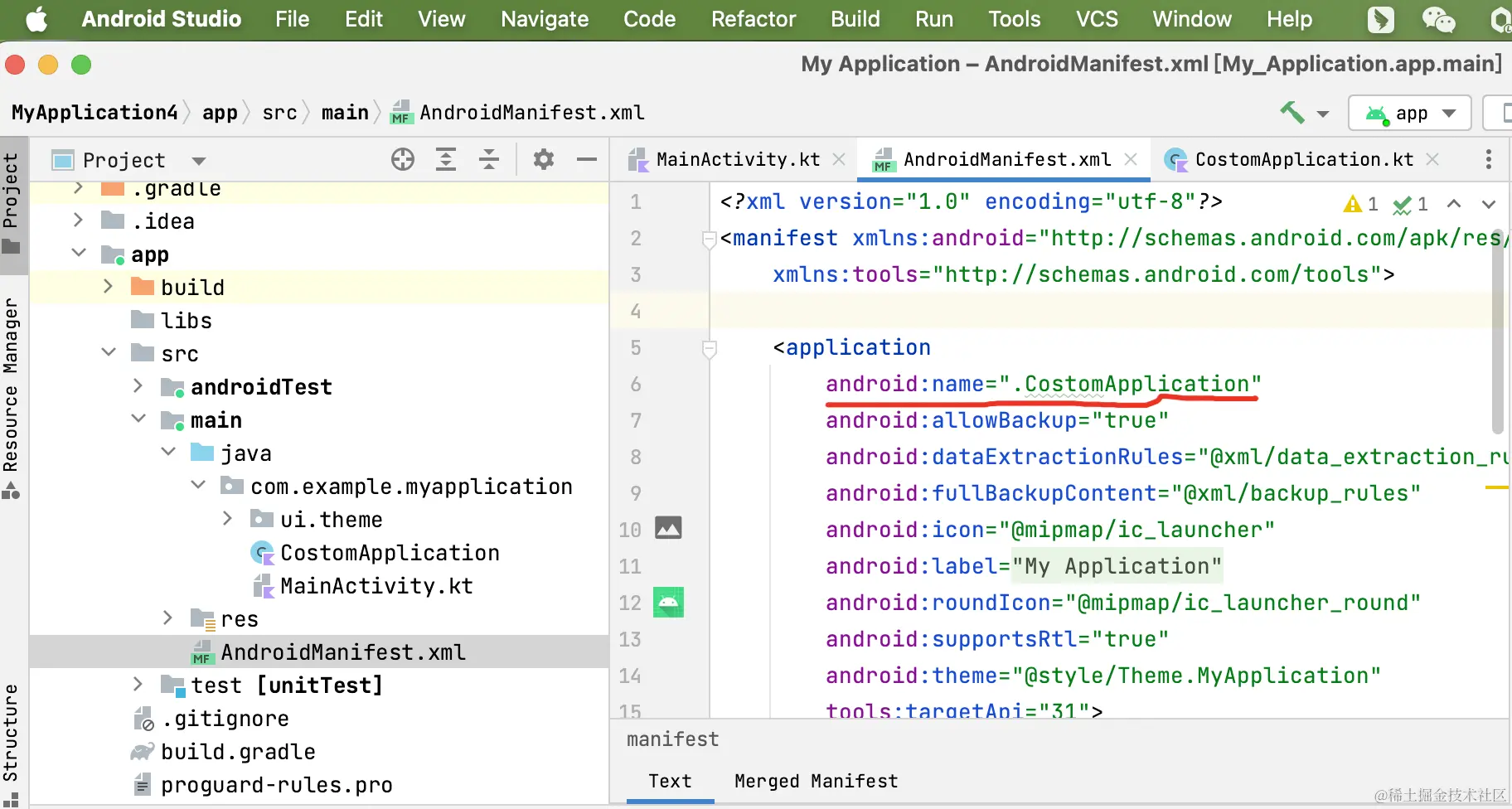The height and width of the screenshot is (809, 1512).
Task: Click the Expand All icon in Project panel
Action: click(446, 159)
